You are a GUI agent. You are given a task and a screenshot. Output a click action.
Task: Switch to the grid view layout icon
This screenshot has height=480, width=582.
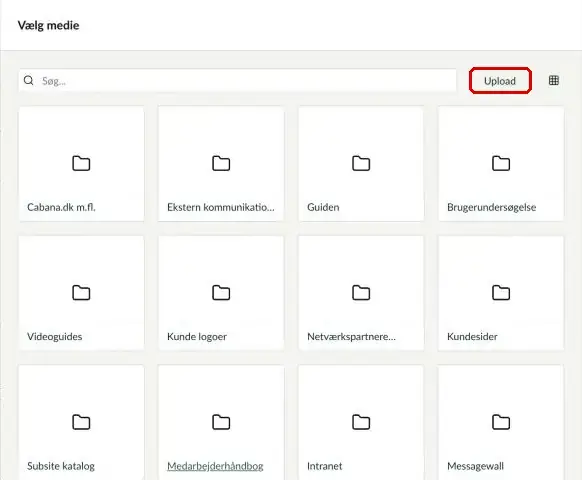tap(553, 80)
